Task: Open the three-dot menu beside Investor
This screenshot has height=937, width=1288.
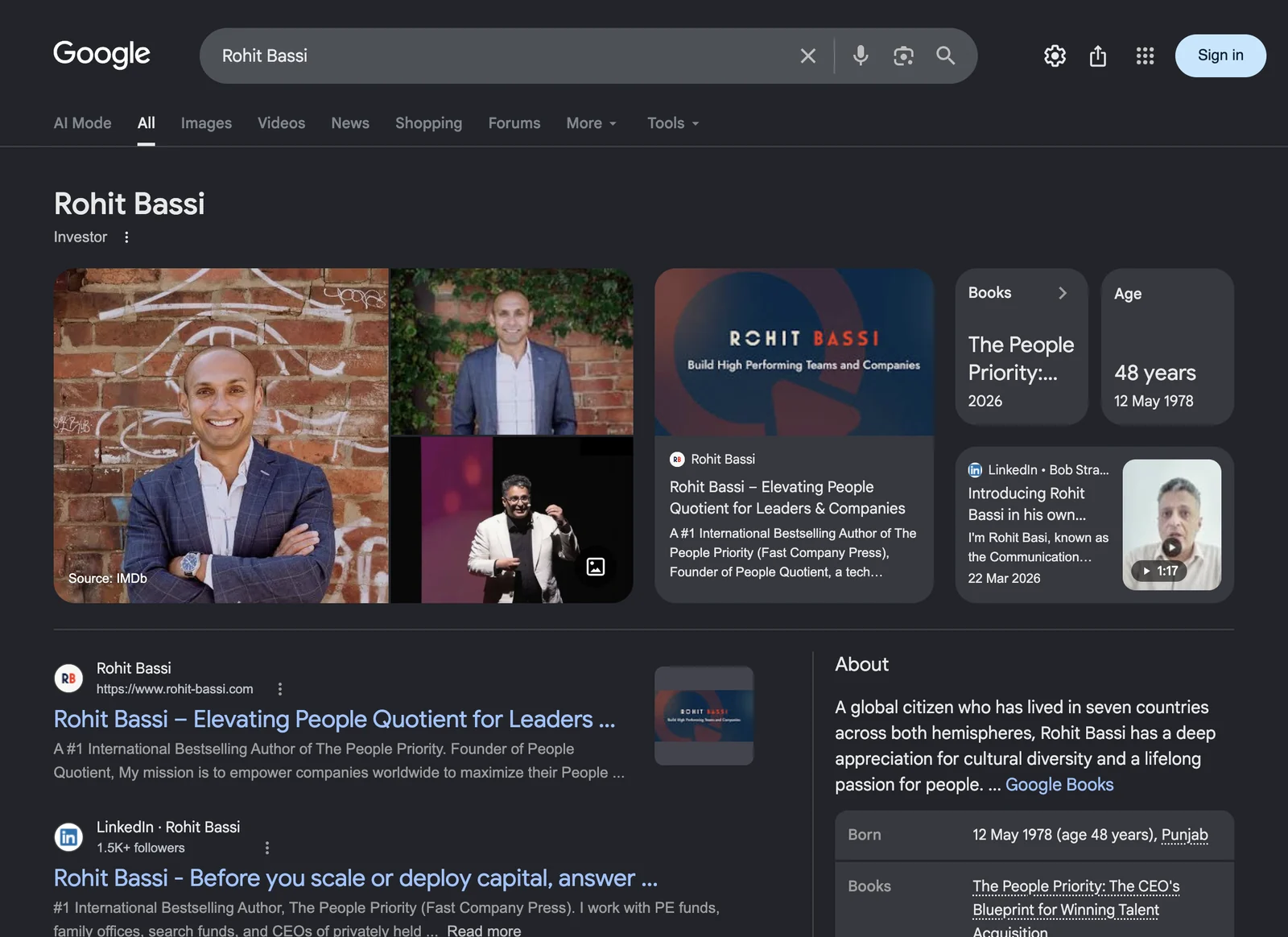Action: point(126,237)
